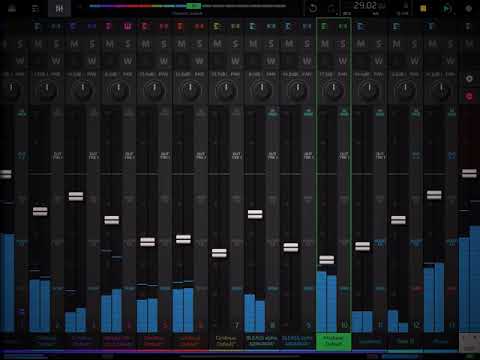Viewport: 480px width, 360px height.
Task: Click track 11 pan knob
Action: [x=369, y=89]
